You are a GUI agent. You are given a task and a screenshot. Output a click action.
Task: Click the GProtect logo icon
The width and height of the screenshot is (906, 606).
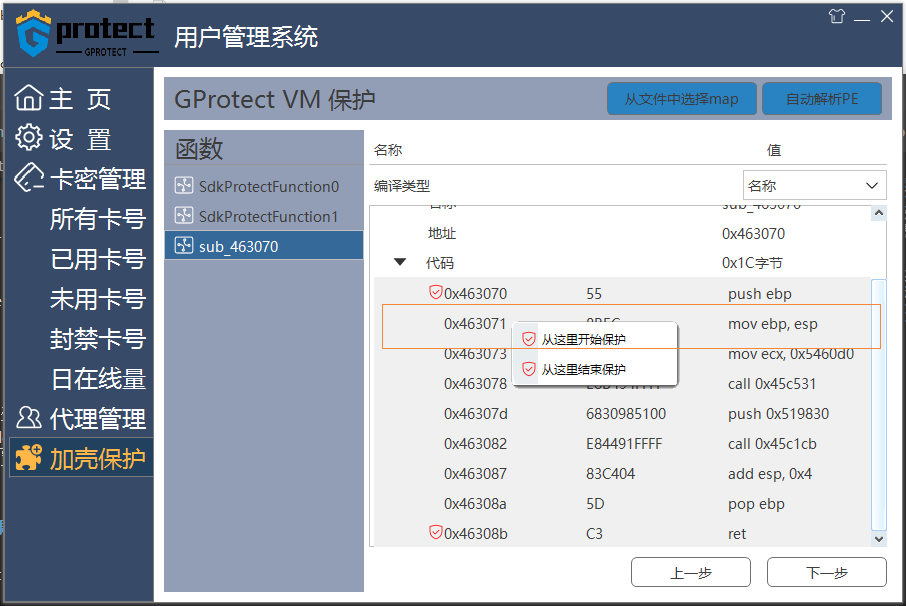click(x=34, y=33)
